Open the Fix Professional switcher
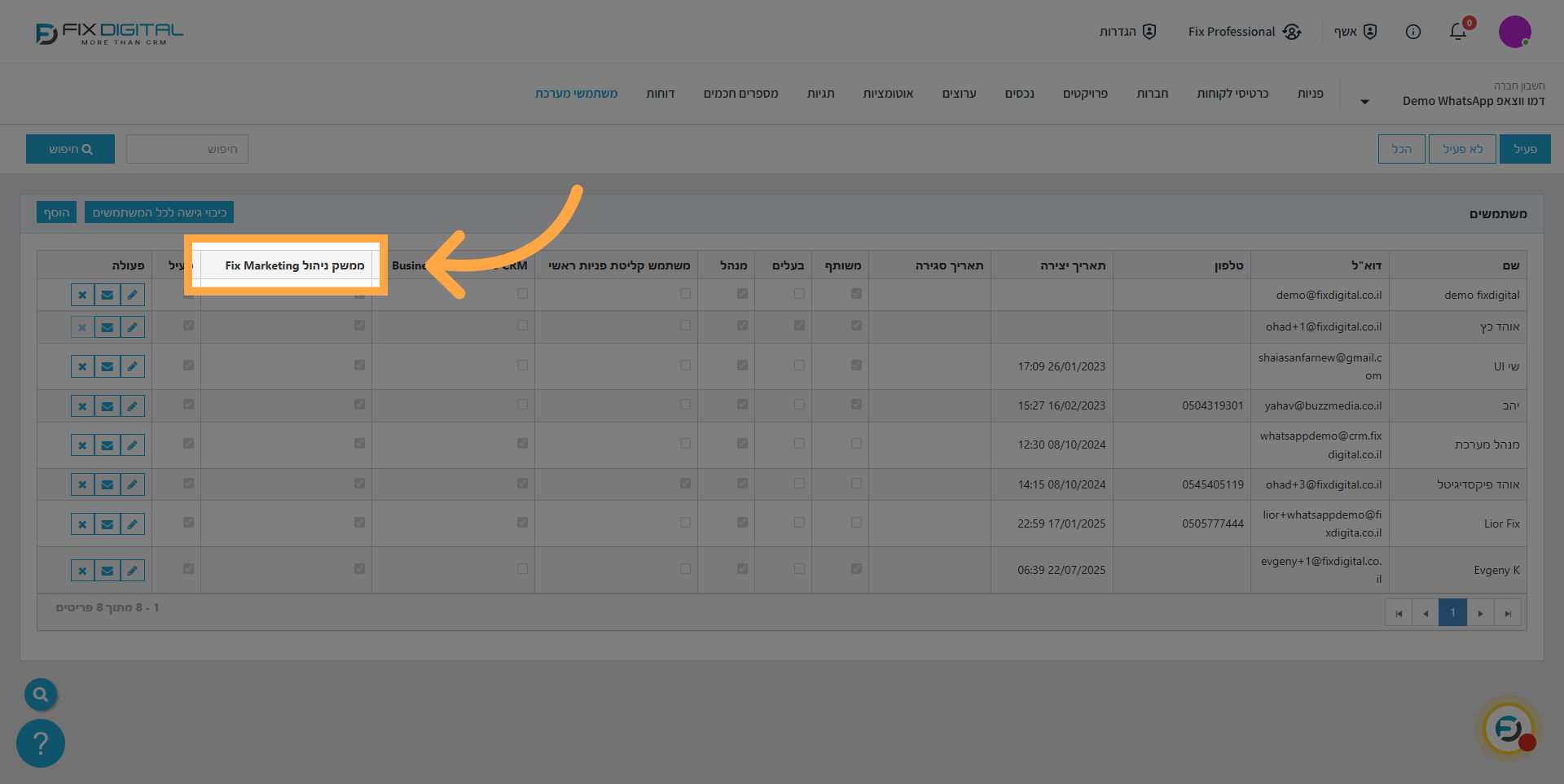The height and width of the screenshot is (784, 1564). (x=1244, y=32)
